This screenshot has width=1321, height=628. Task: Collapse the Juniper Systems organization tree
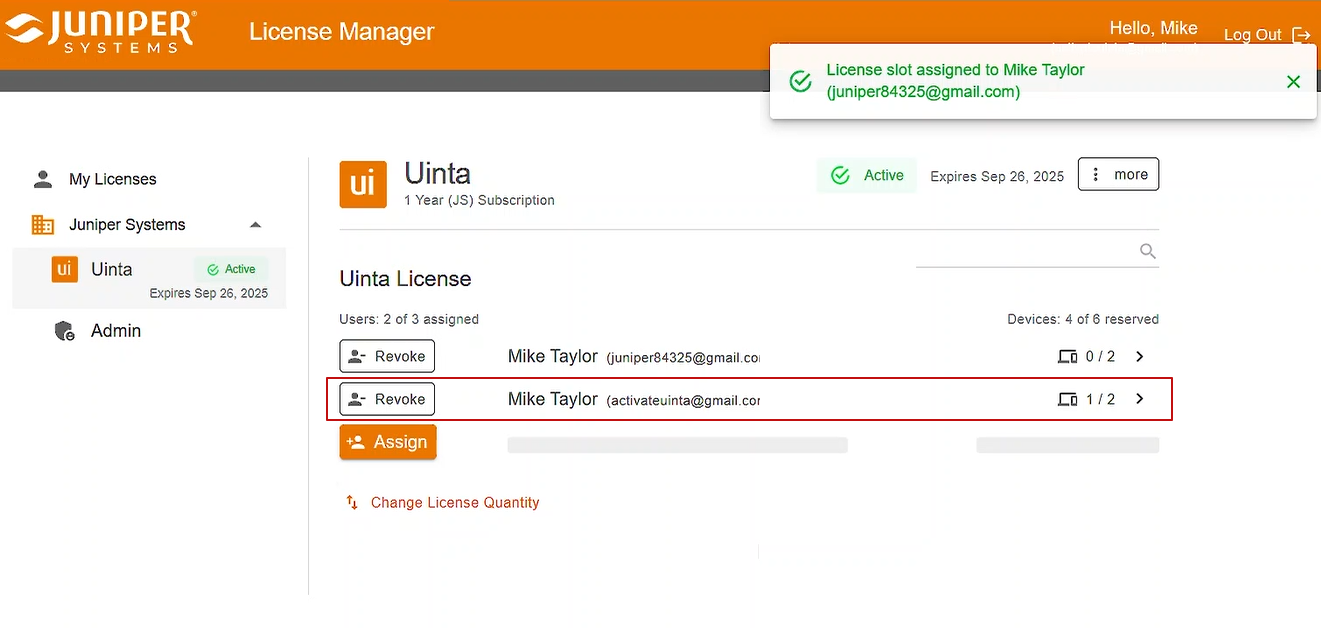255,225
